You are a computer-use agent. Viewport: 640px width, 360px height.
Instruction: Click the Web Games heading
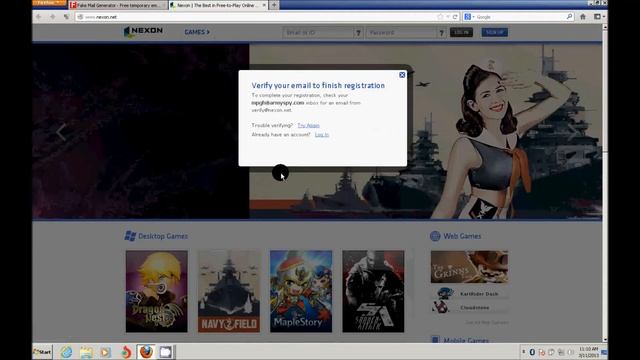click(x=462, y=236)
